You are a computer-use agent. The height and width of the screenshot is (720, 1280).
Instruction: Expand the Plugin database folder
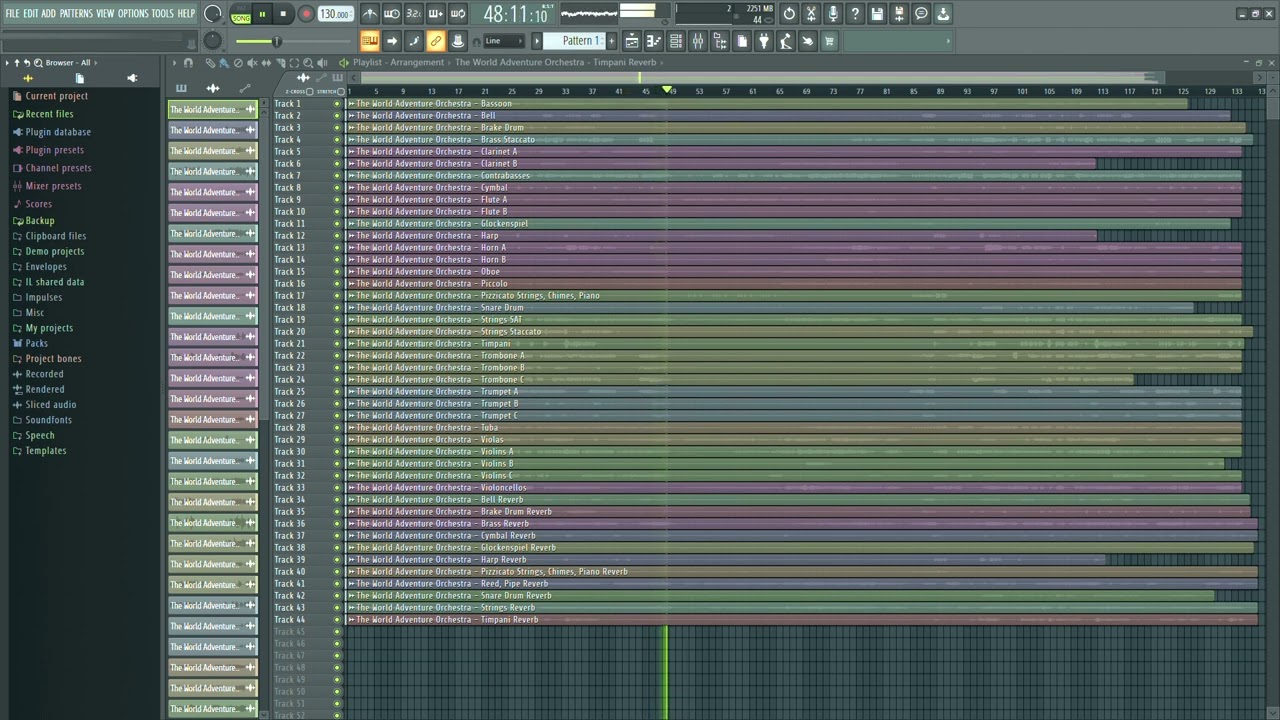(x=58, y=132)
